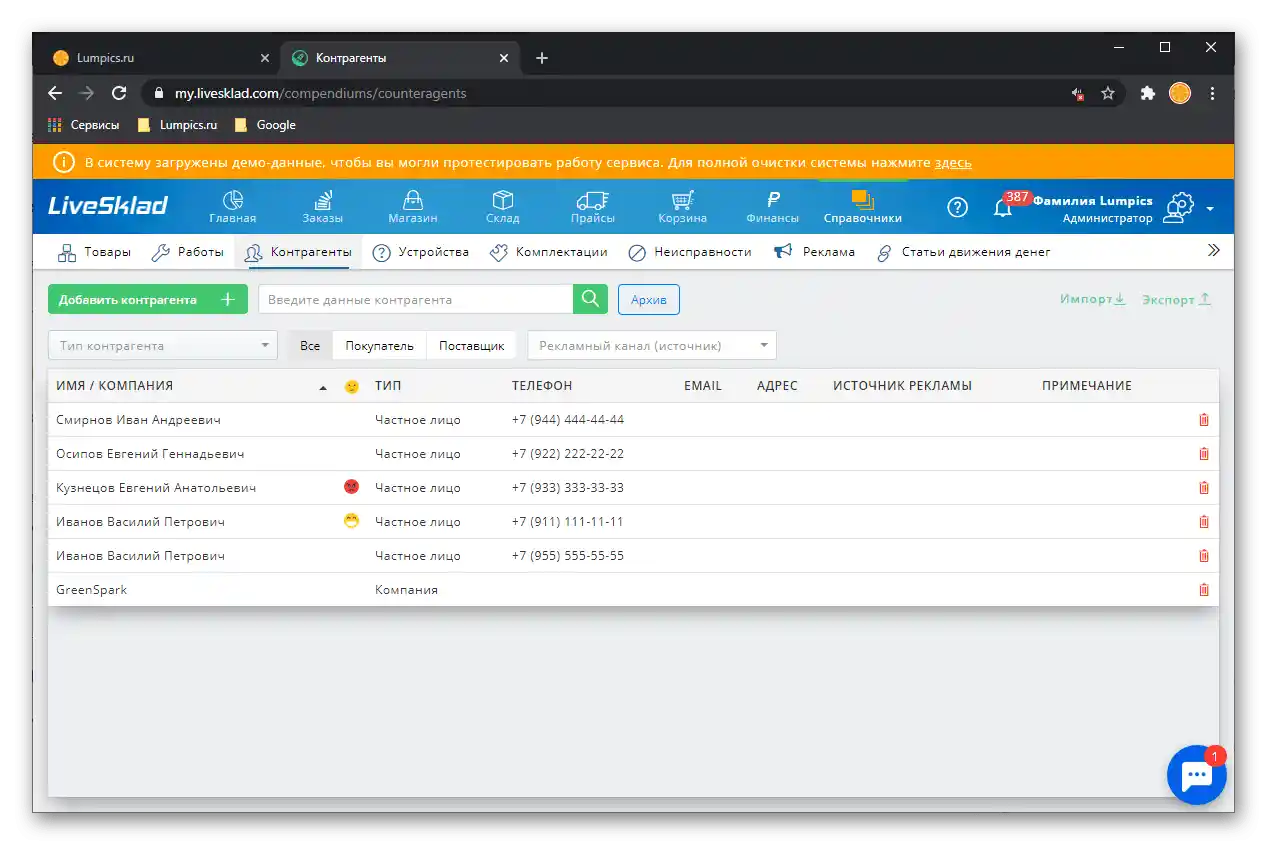The height and width of the screenshot is (845, 1267).
Task: Enable the Поставщик filter
Action: click(x=473, y=345)
